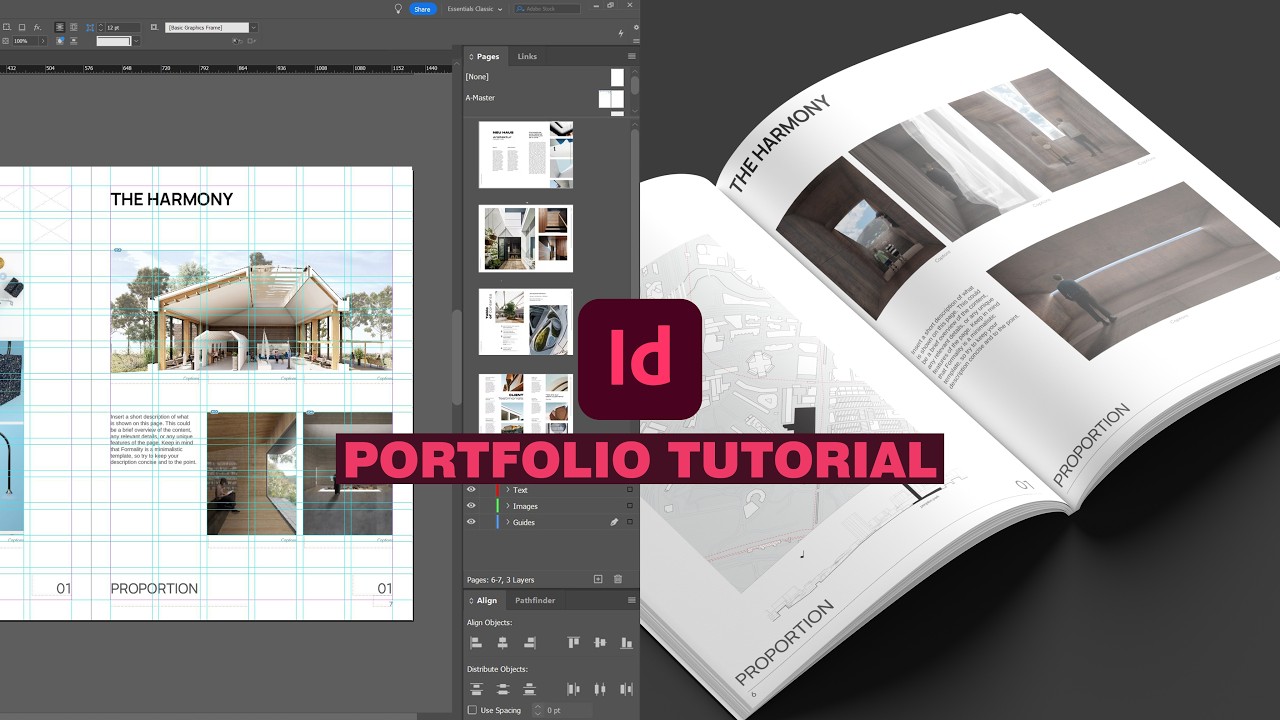Click selection square of Guides layer
Image resolution: width=1280 pixels, height=720 pixels.
click(630, 522)
